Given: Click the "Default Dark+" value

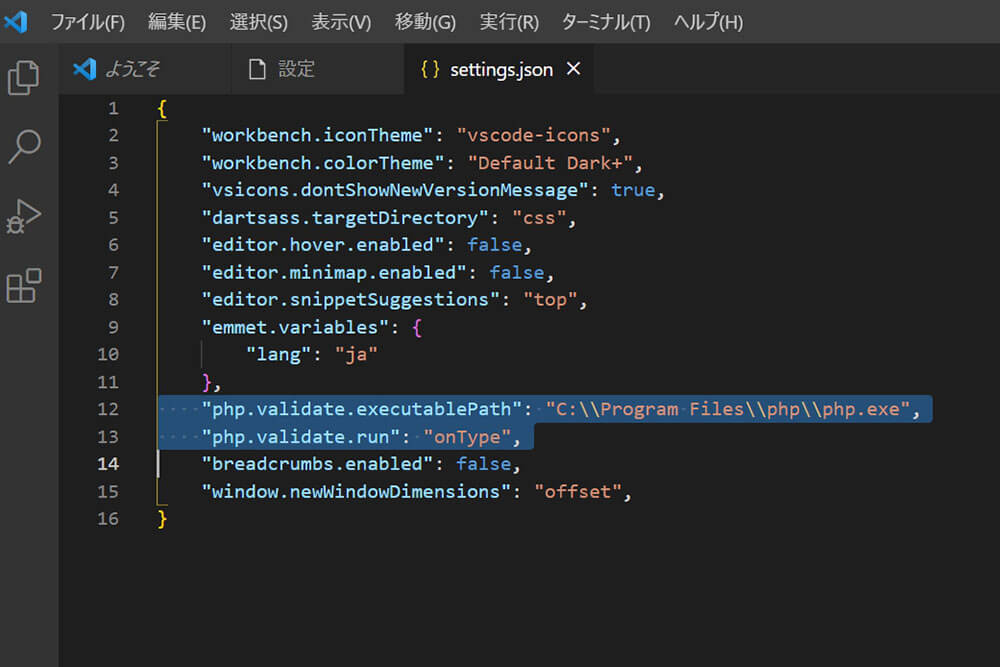Looking at the screenshot, I should click(x=550, y=163).
